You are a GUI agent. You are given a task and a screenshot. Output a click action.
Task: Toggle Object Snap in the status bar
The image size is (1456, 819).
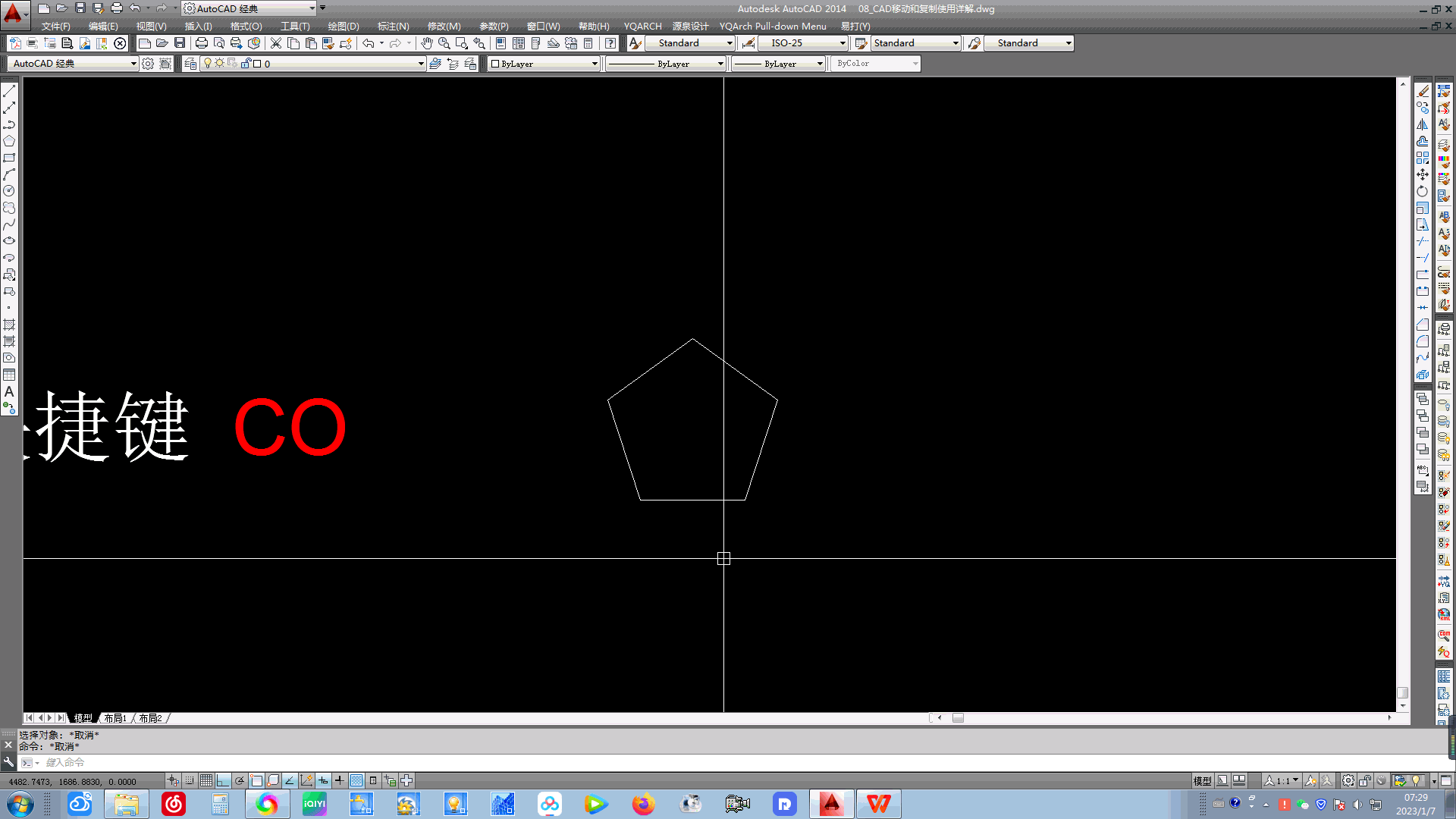coord(256,780)
